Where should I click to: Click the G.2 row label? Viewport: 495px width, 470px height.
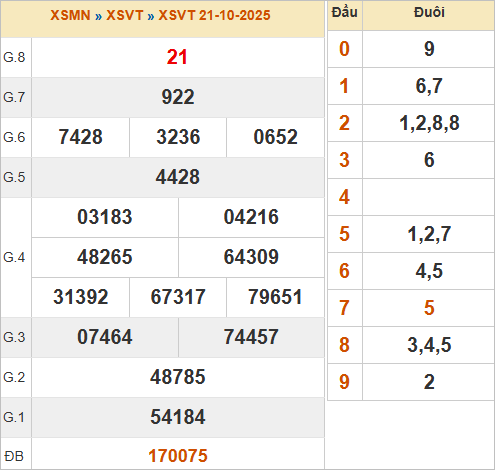point(14,377)
